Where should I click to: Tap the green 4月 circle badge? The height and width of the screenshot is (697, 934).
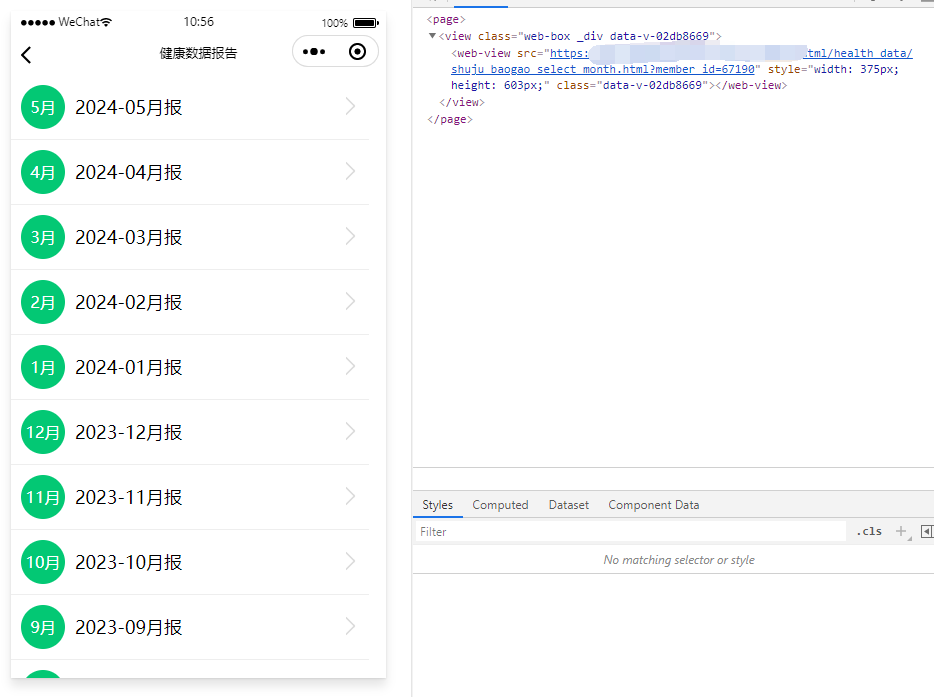[43, 172]
